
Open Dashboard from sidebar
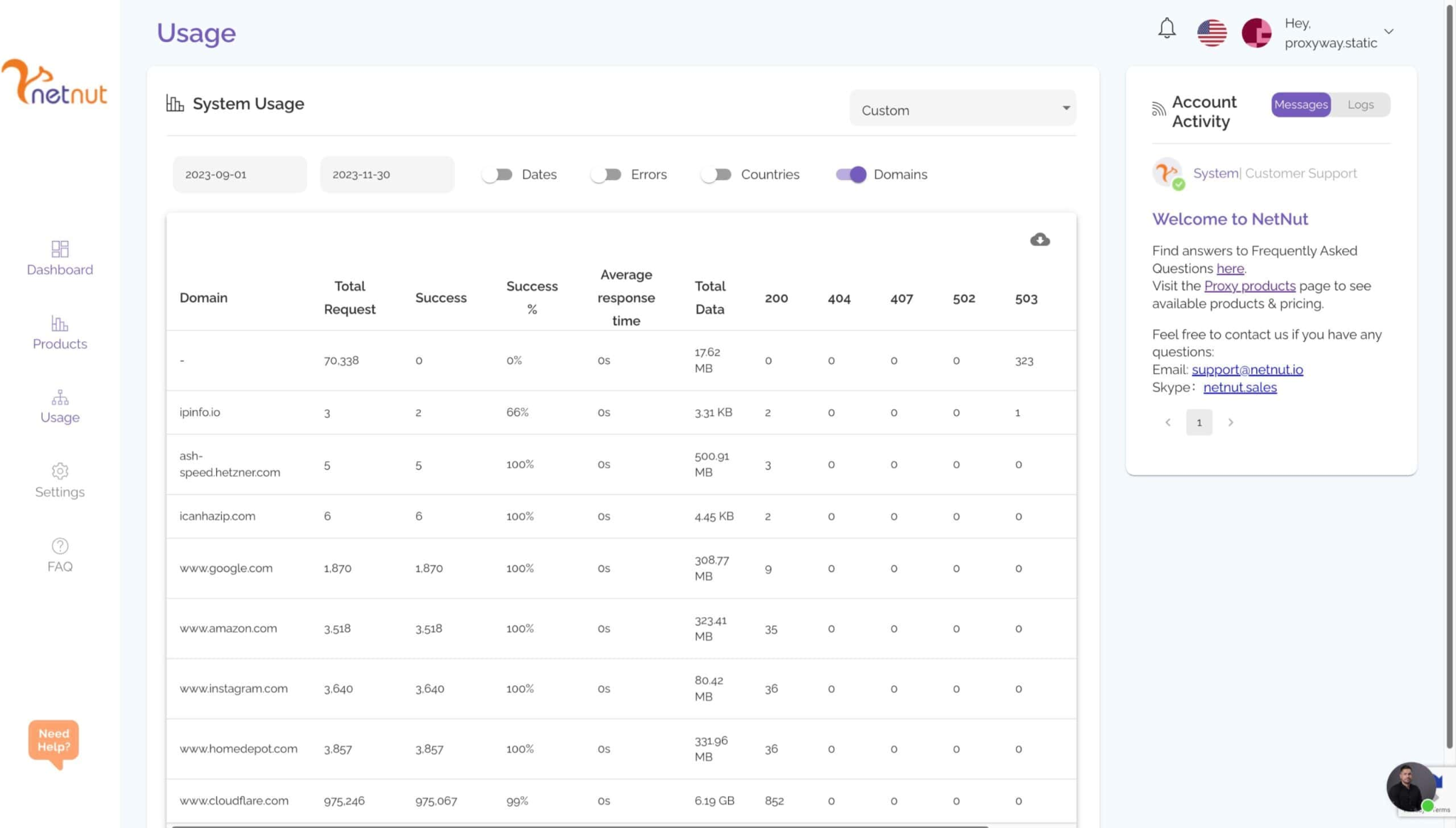click(60, 258)
